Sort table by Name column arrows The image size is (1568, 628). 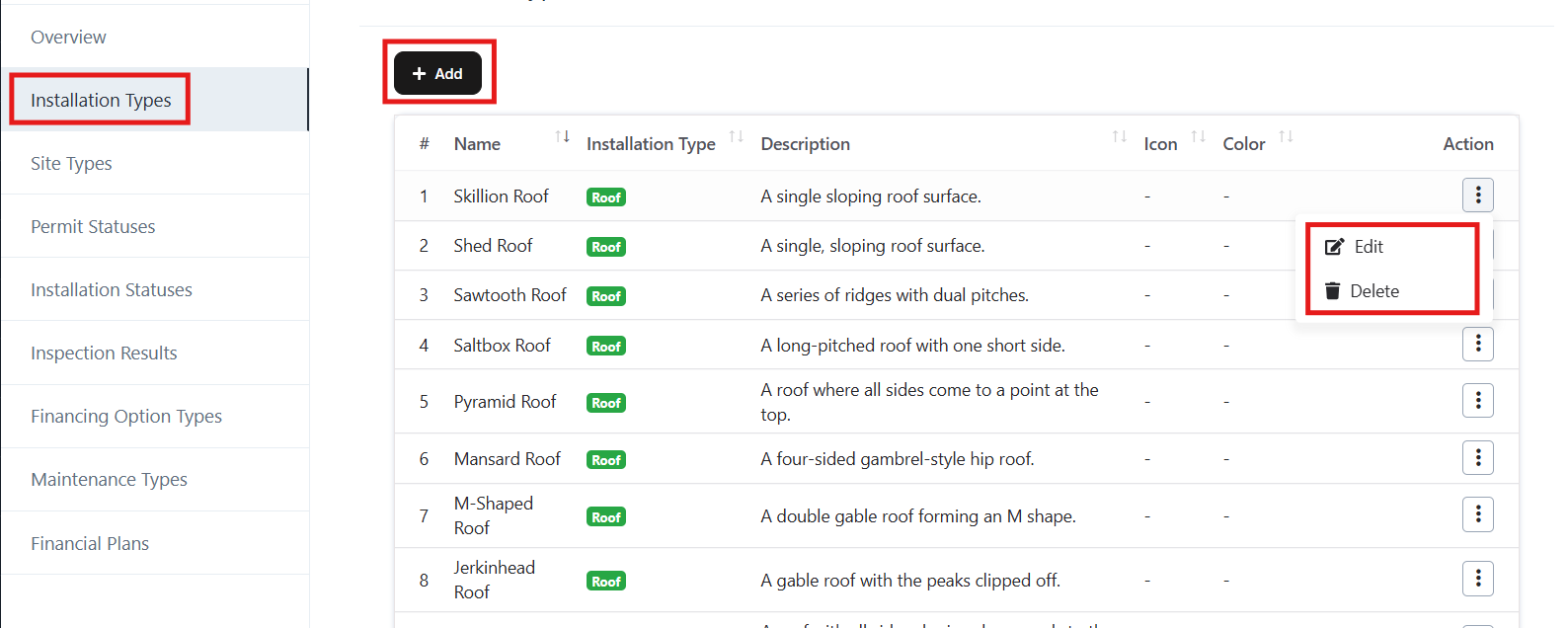[562, 137]
